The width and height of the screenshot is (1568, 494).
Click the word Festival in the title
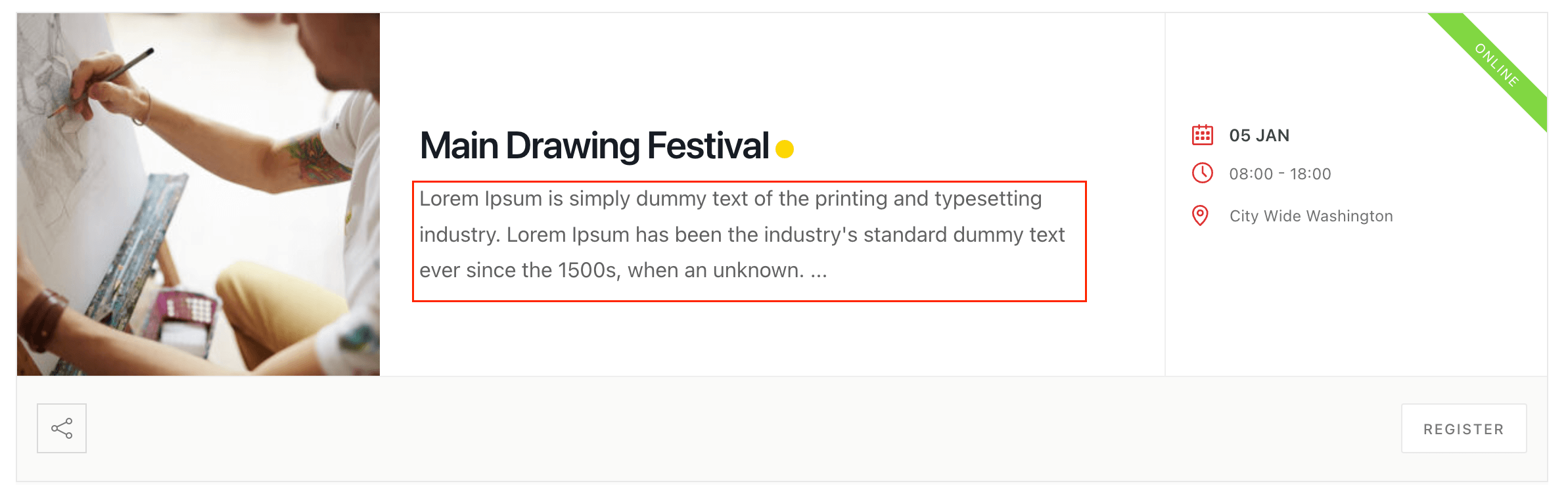point(708,146)
